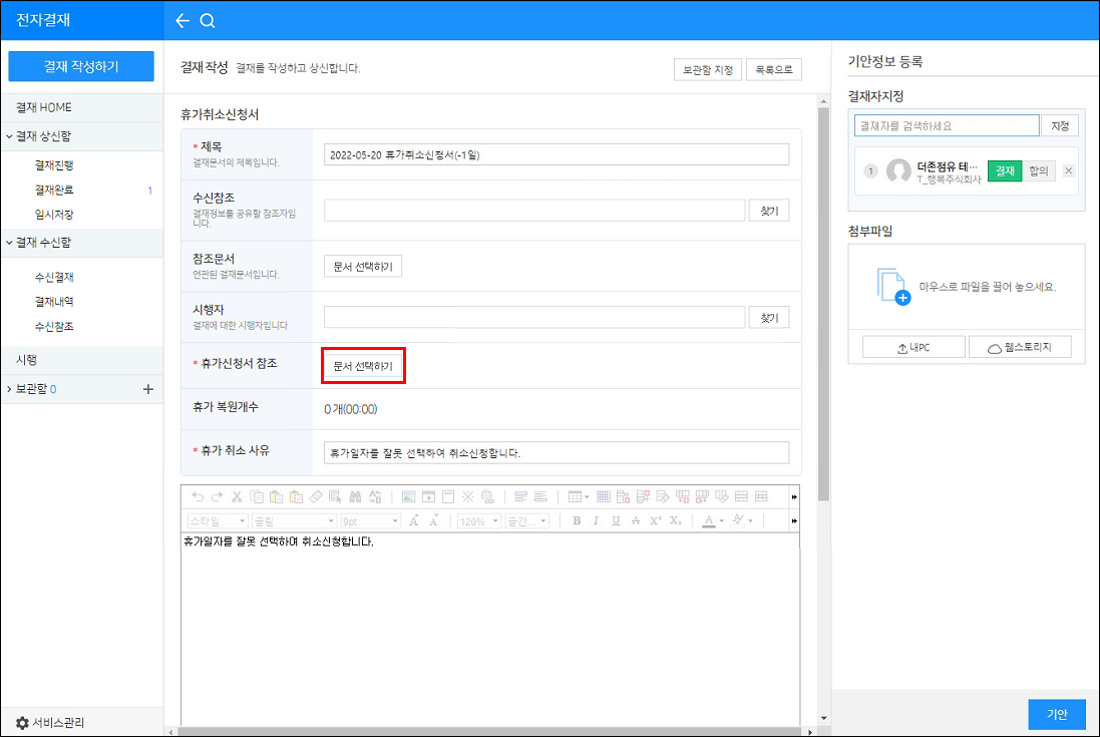
Task: Add a new 보관함 with plus icon
Action: pos(148,389)
